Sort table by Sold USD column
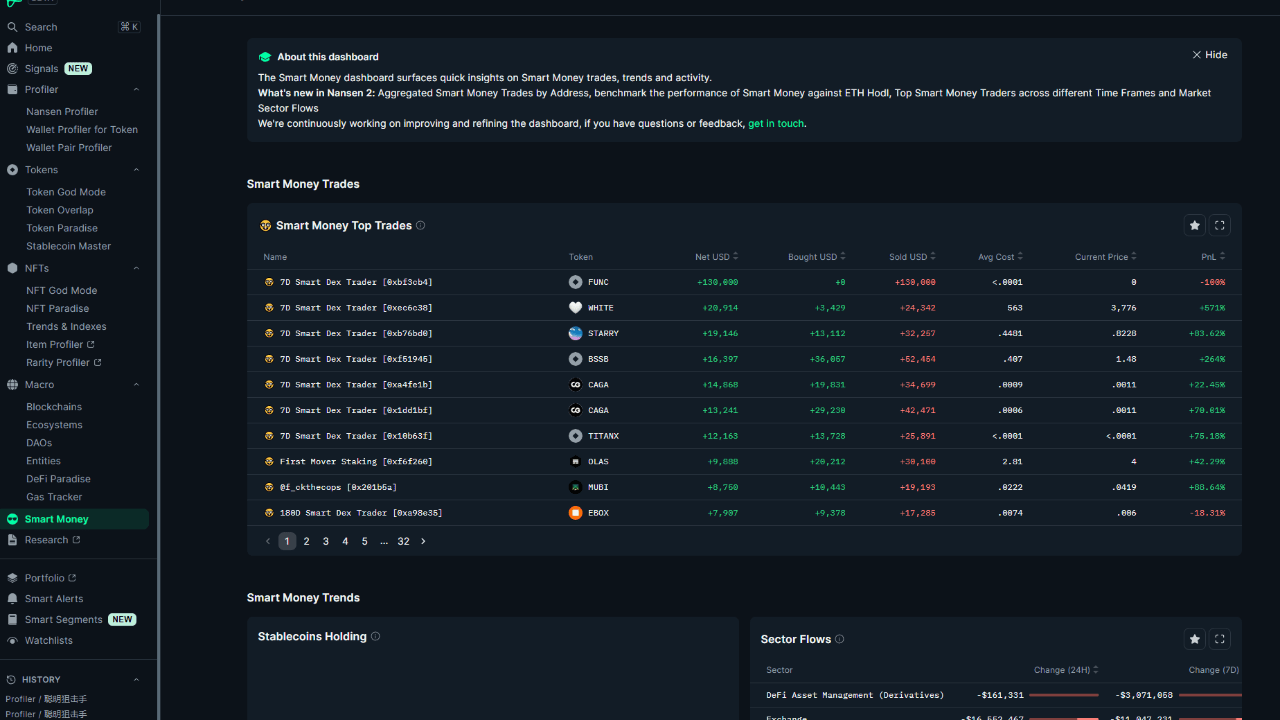 point(912,257)
